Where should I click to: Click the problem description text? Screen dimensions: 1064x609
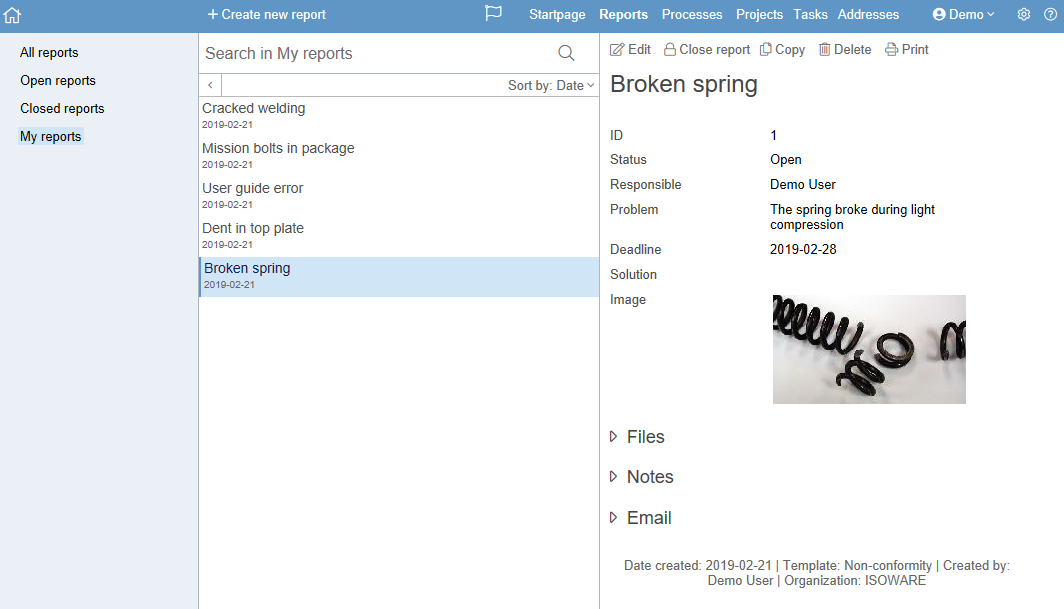tap(852, 217)
